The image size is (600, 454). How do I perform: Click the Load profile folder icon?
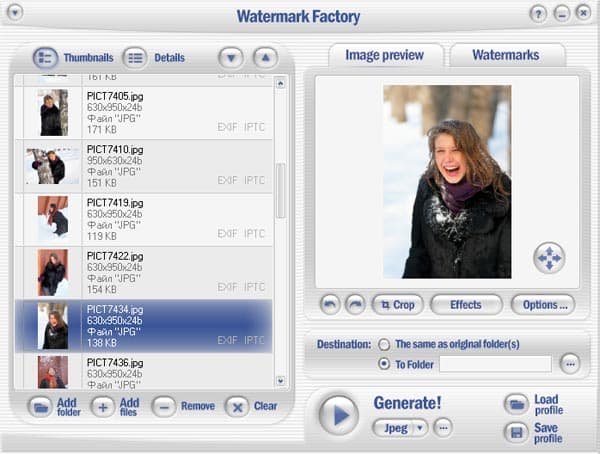pyautogui.click(x=517, y=404)
